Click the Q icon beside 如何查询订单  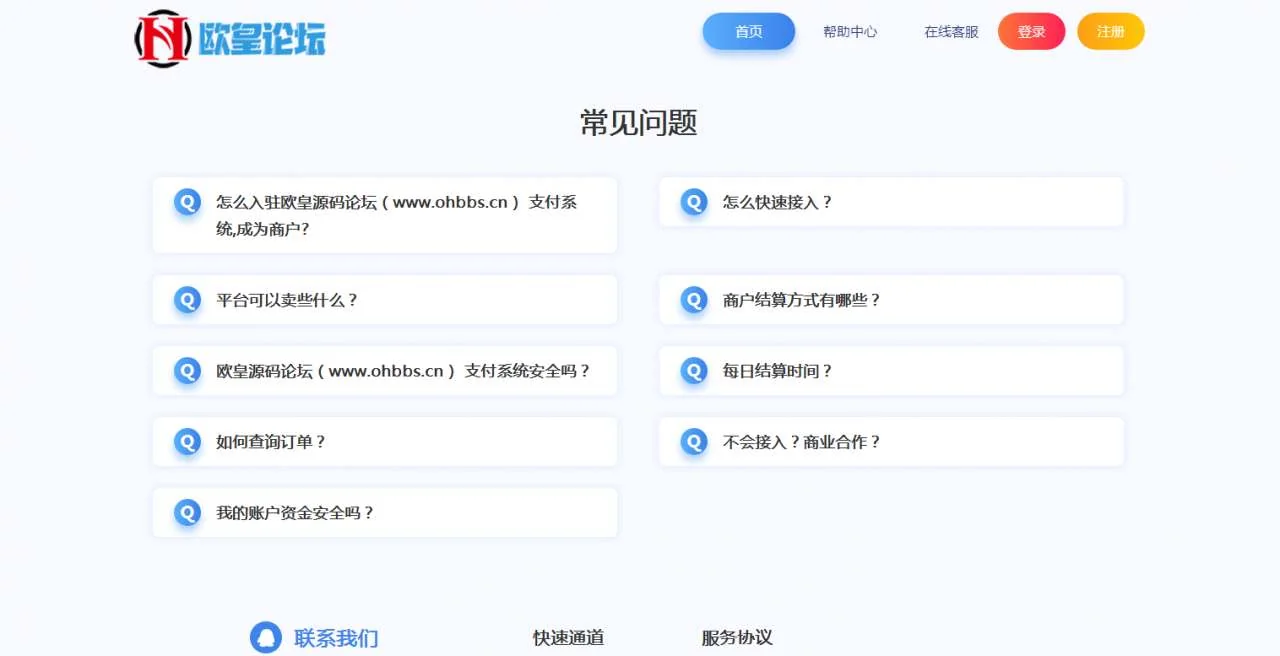187,442
